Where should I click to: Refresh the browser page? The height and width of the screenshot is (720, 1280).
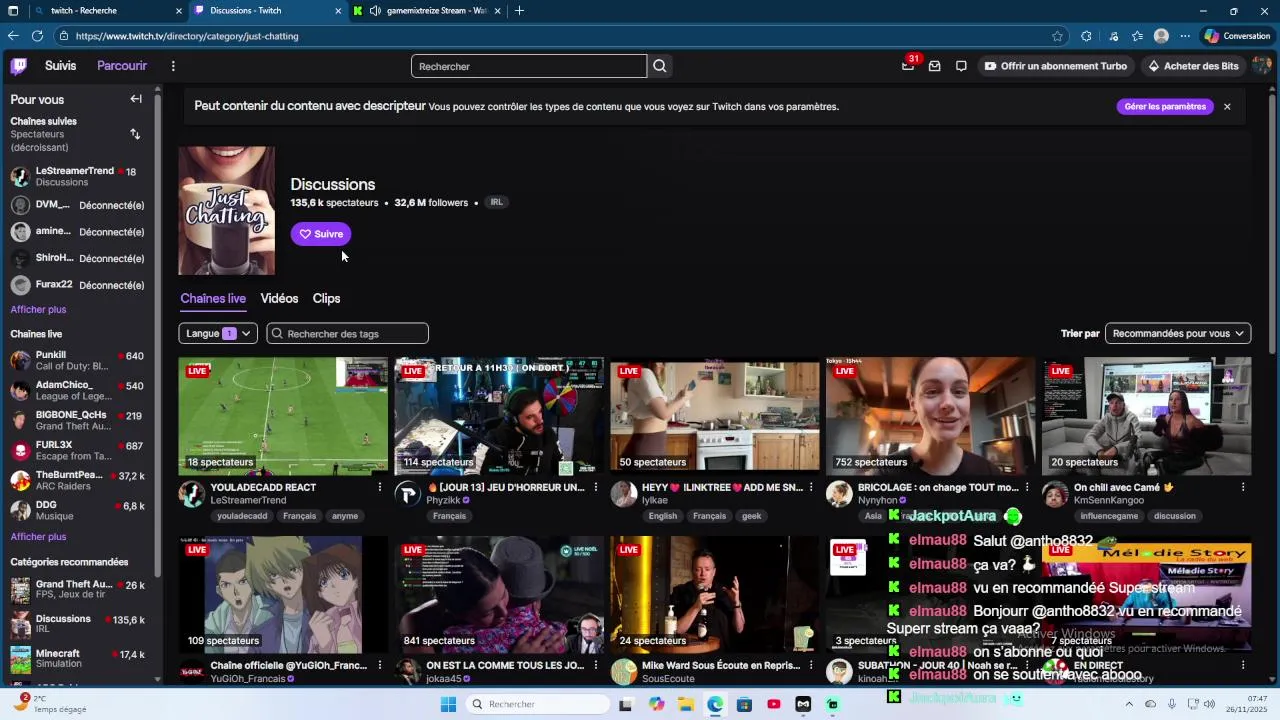pyautogui.click(x=37, y=36)
